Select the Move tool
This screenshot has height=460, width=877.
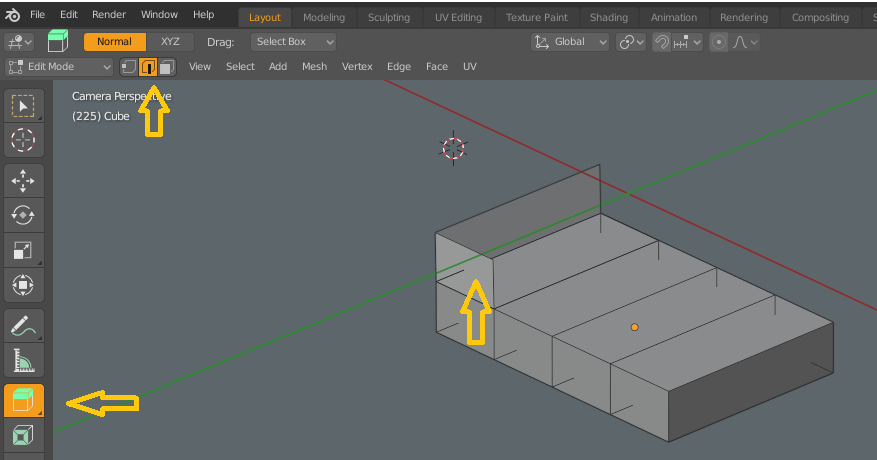click(x=23, y=181)
